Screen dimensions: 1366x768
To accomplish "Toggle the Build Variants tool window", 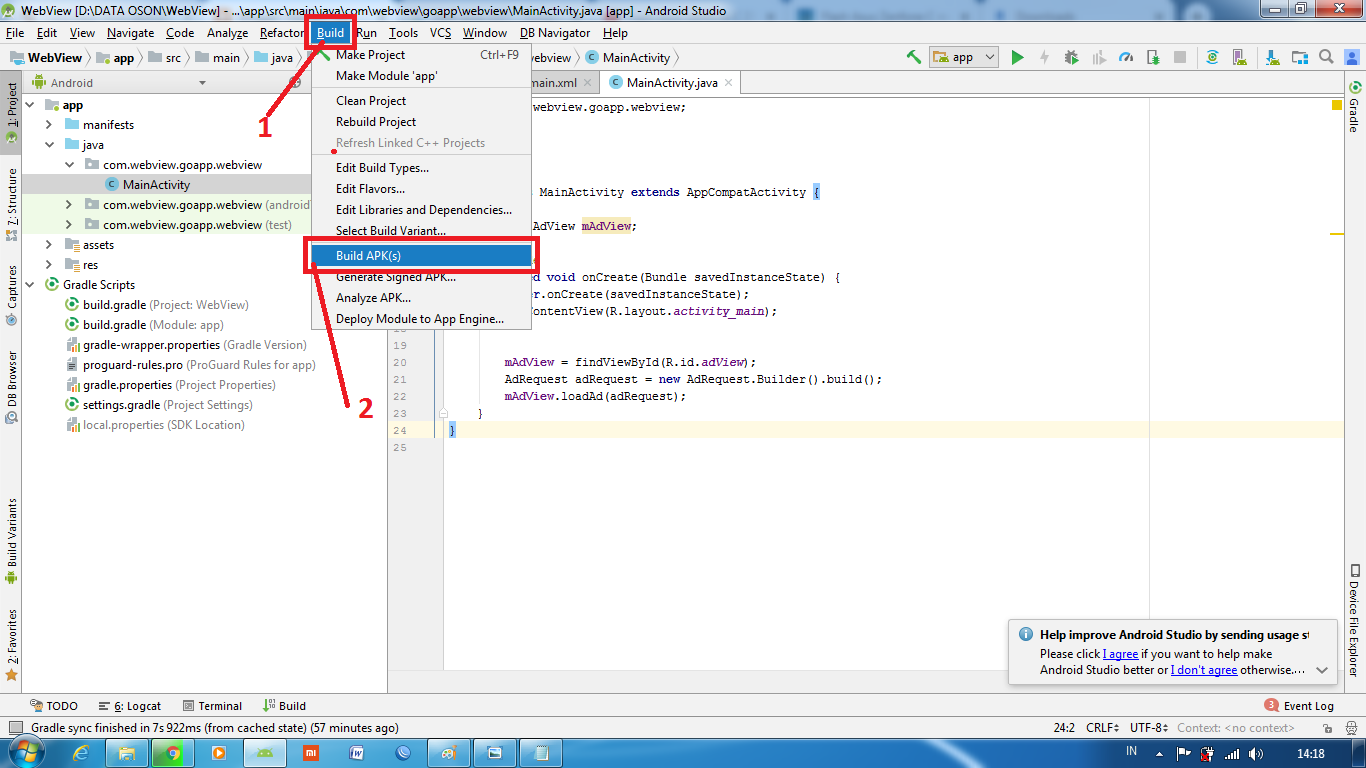I will [x=11, y=541].
